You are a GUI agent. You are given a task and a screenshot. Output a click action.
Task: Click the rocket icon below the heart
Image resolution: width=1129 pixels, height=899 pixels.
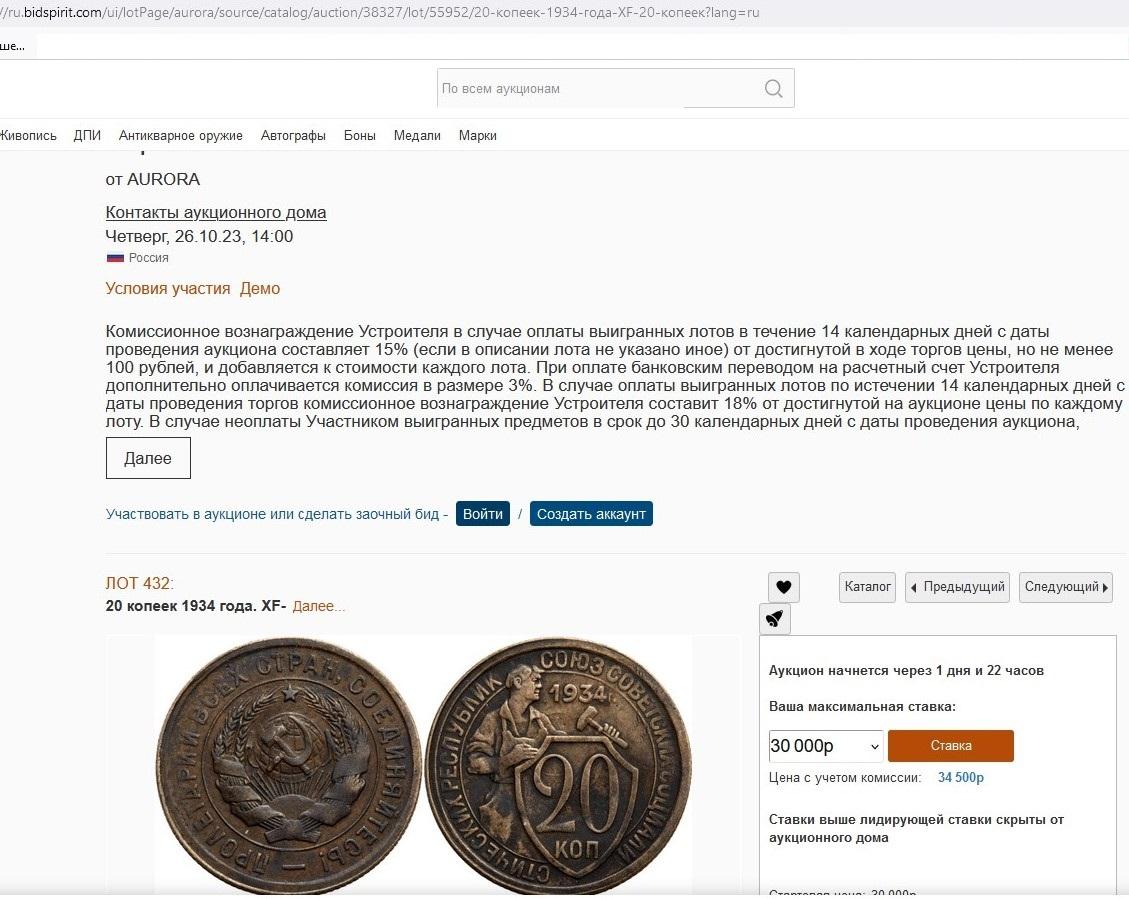[x=775, y=618]
